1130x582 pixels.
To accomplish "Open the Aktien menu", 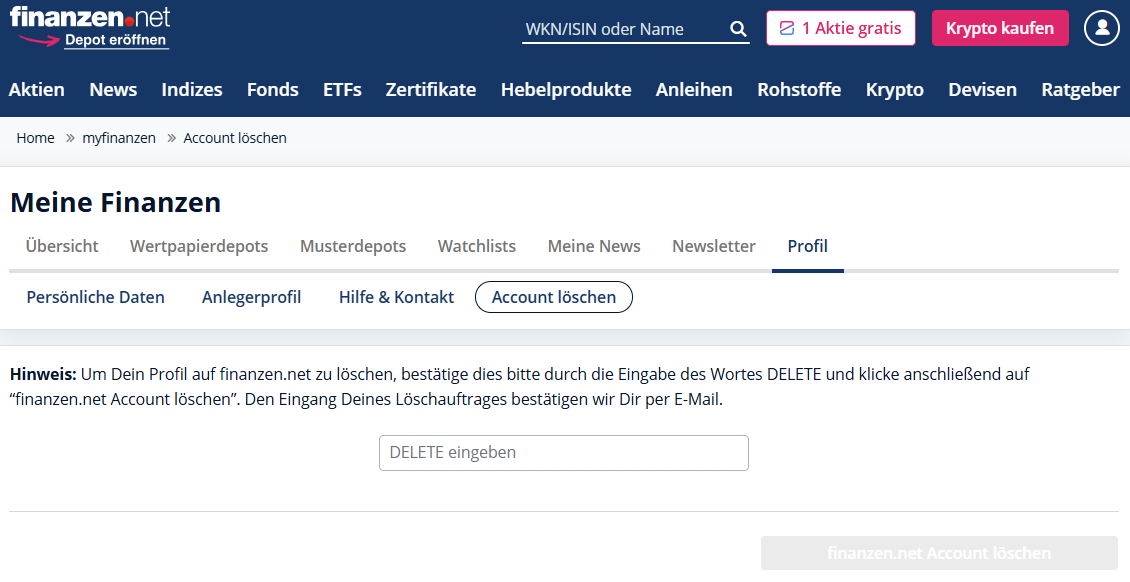I will click(x=37, y=89).
